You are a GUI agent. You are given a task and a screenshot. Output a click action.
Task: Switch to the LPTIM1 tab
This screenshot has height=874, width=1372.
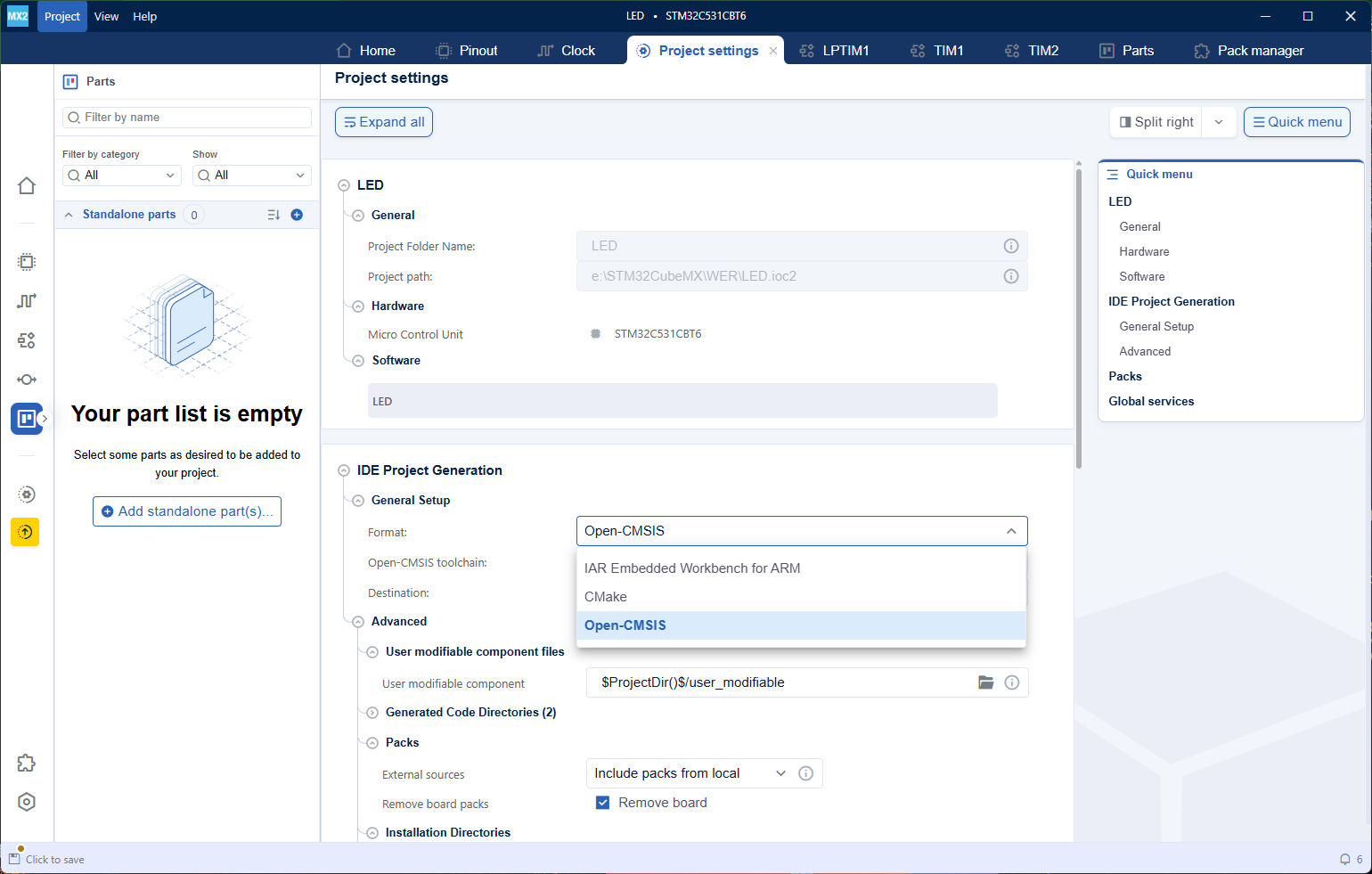point(834,51)
